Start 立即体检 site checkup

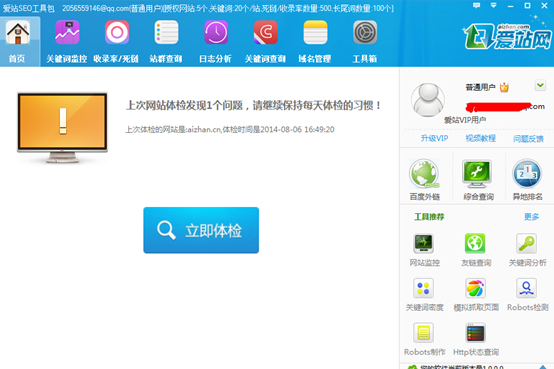click(201, 230)
